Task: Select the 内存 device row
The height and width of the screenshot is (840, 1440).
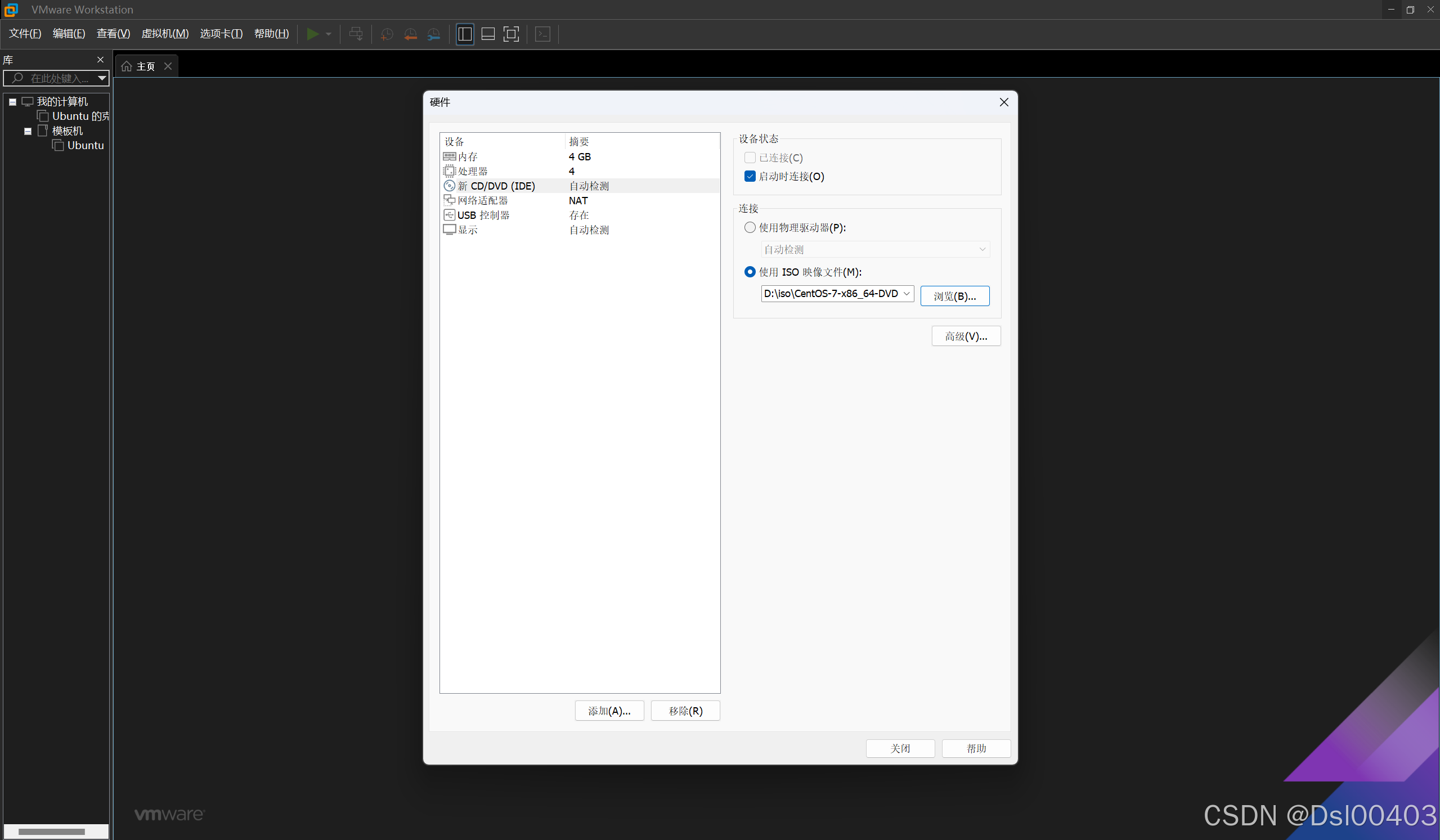Action: [580, 156]
